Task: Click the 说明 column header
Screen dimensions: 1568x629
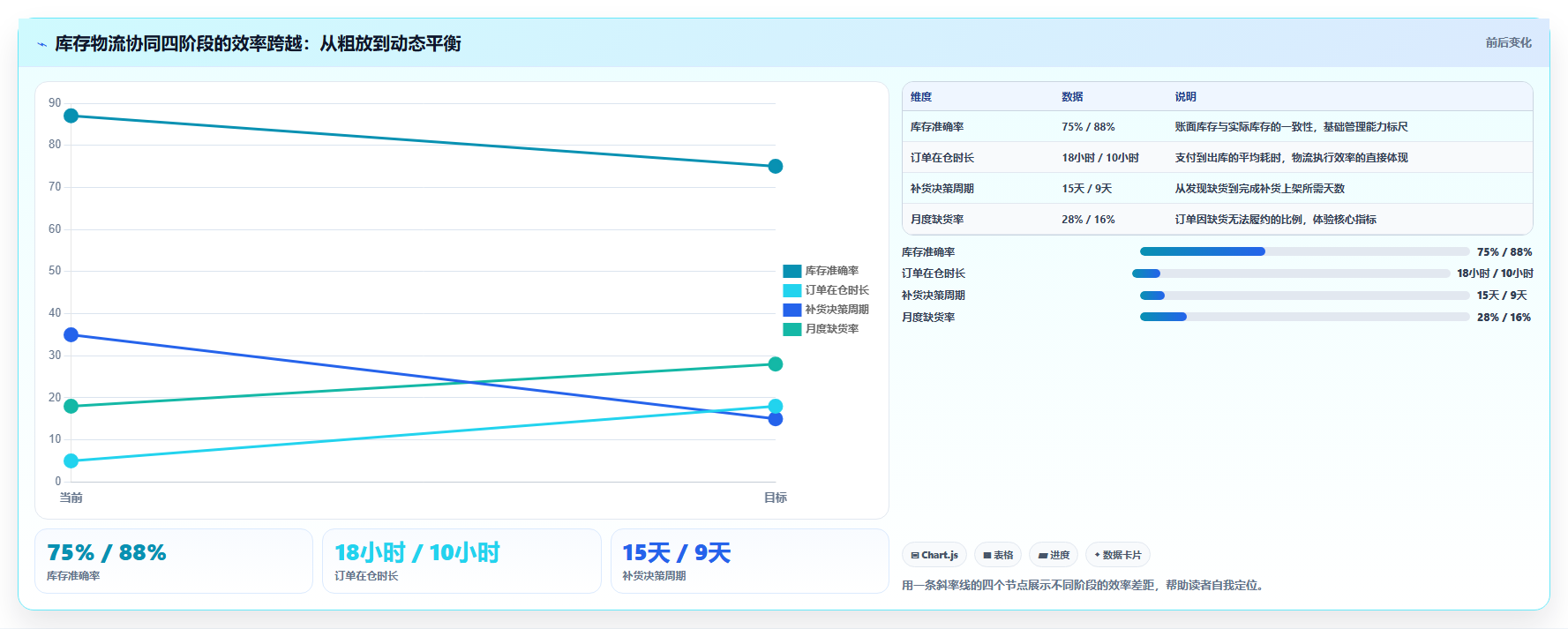Action: click(1185, 97)
